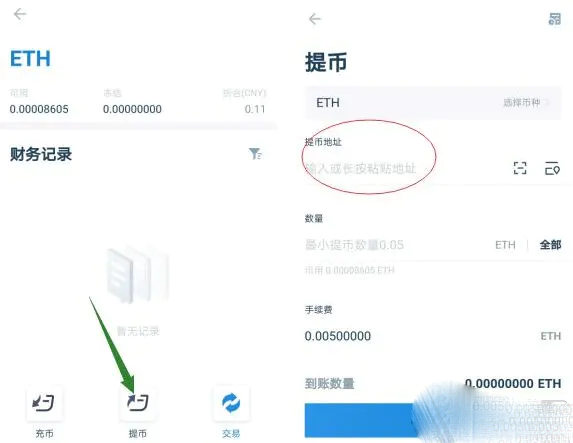Go back from the 提币 withdrawal page
This screenshot has width=573, height=443.
point(314,19)
